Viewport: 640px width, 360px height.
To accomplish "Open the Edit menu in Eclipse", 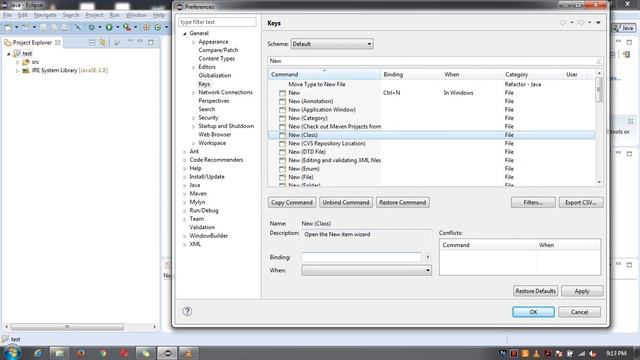I will 23,15.
